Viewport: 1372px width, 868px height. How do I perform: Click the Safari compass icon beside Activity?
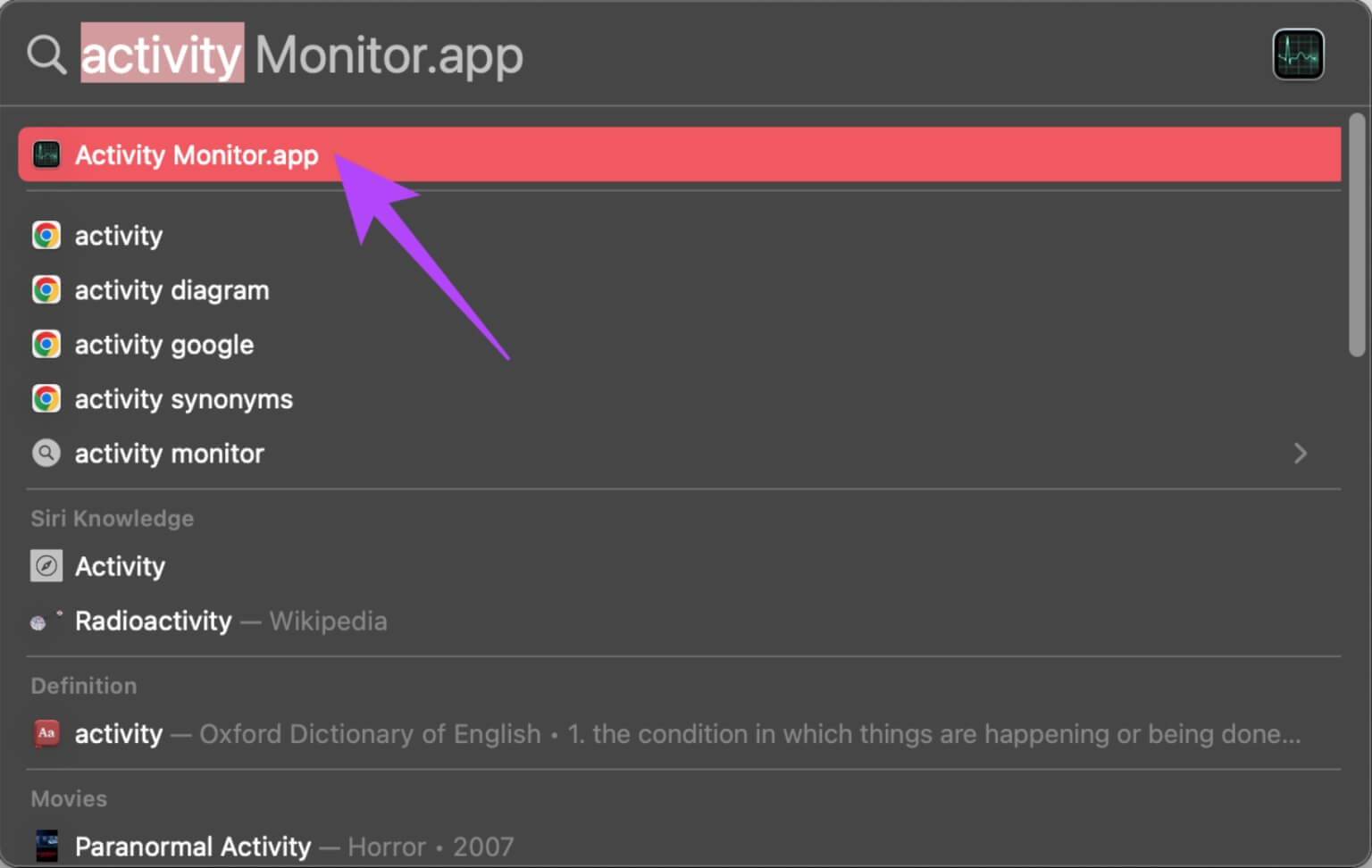click(x=46, y=566)
